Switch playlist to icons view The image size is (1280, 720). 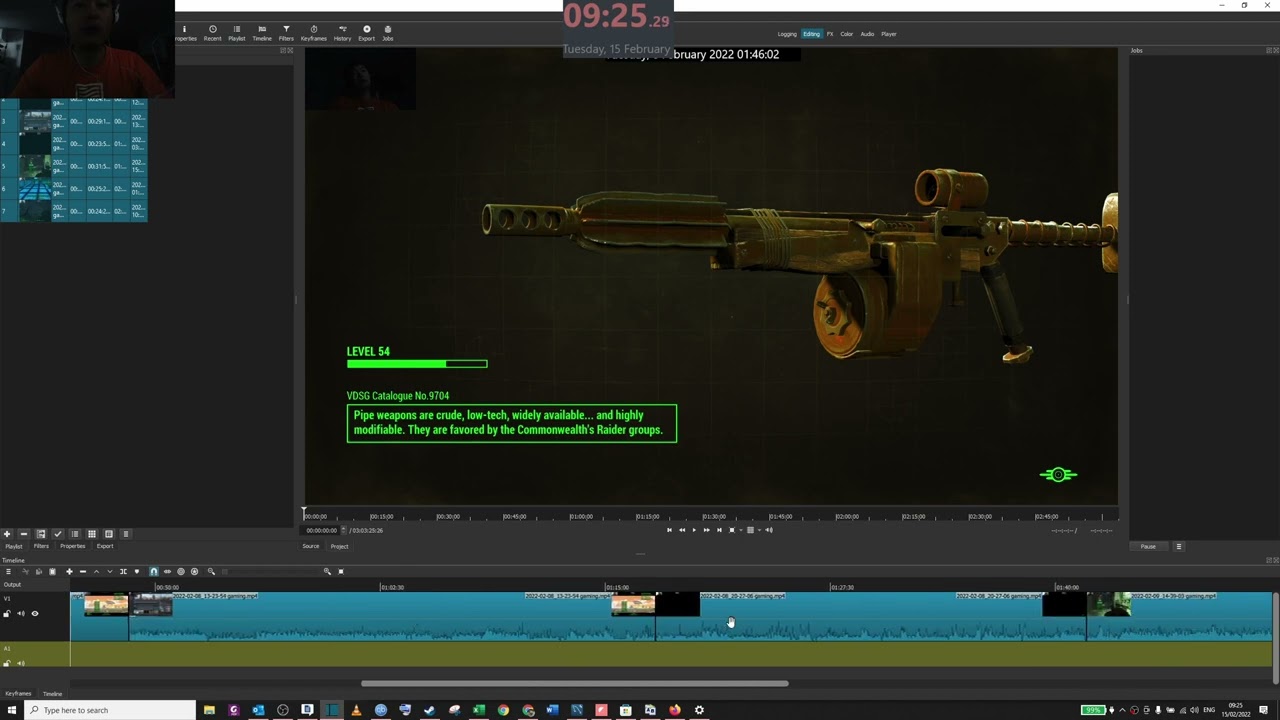coord(109,534)
